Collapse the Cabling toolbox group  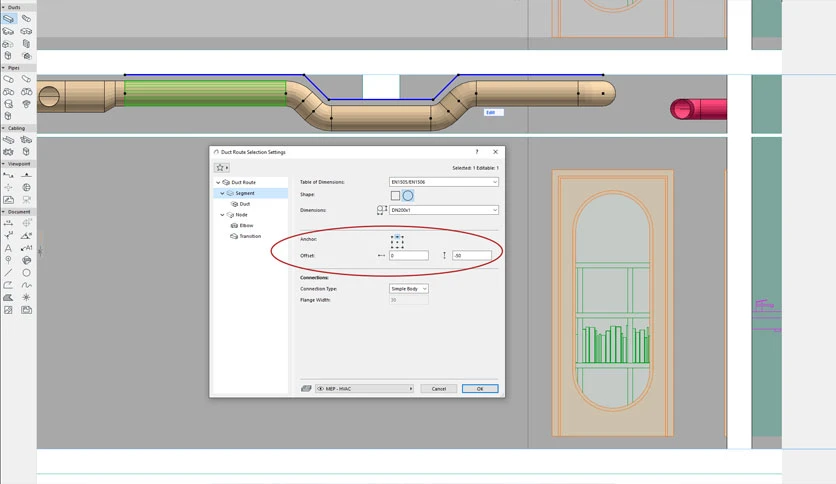click(3, 128)
